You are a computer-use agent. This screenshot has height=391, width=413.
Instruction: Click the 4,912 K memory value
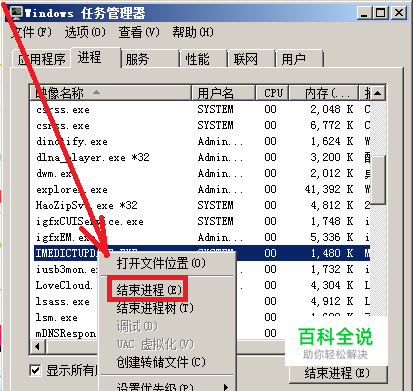coord(332,301)
